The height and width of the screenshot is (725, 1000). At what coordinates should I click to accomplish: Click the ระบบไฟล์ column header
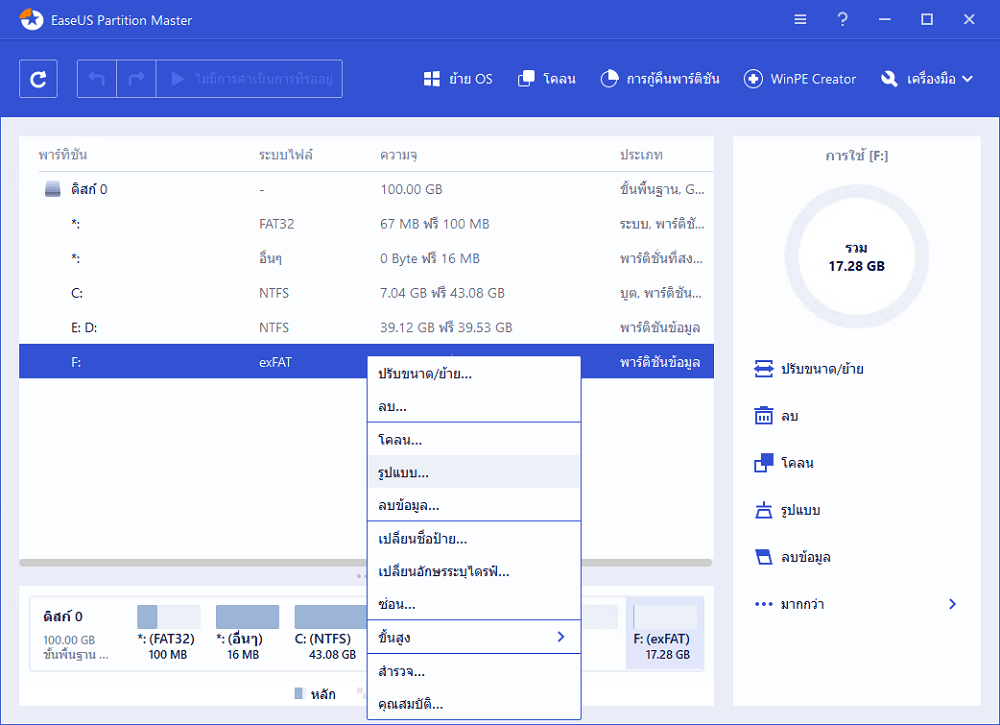pos(286,155)
